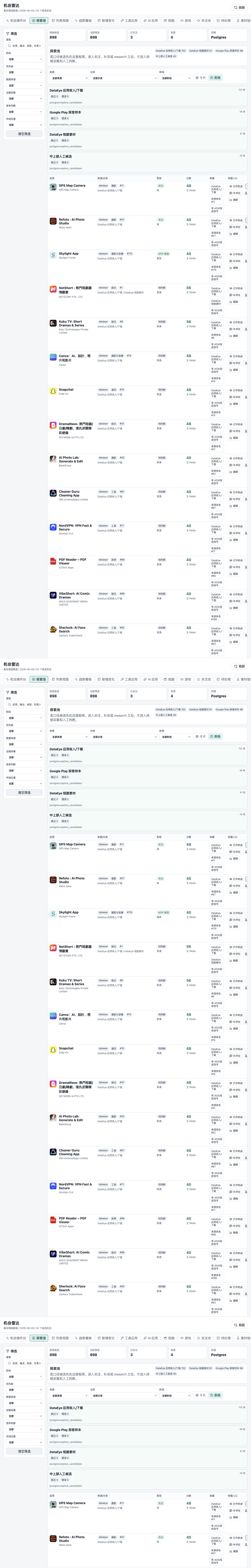
Task: Open 新增变化 tab in middle page copy
Action: tap(106, 679)
